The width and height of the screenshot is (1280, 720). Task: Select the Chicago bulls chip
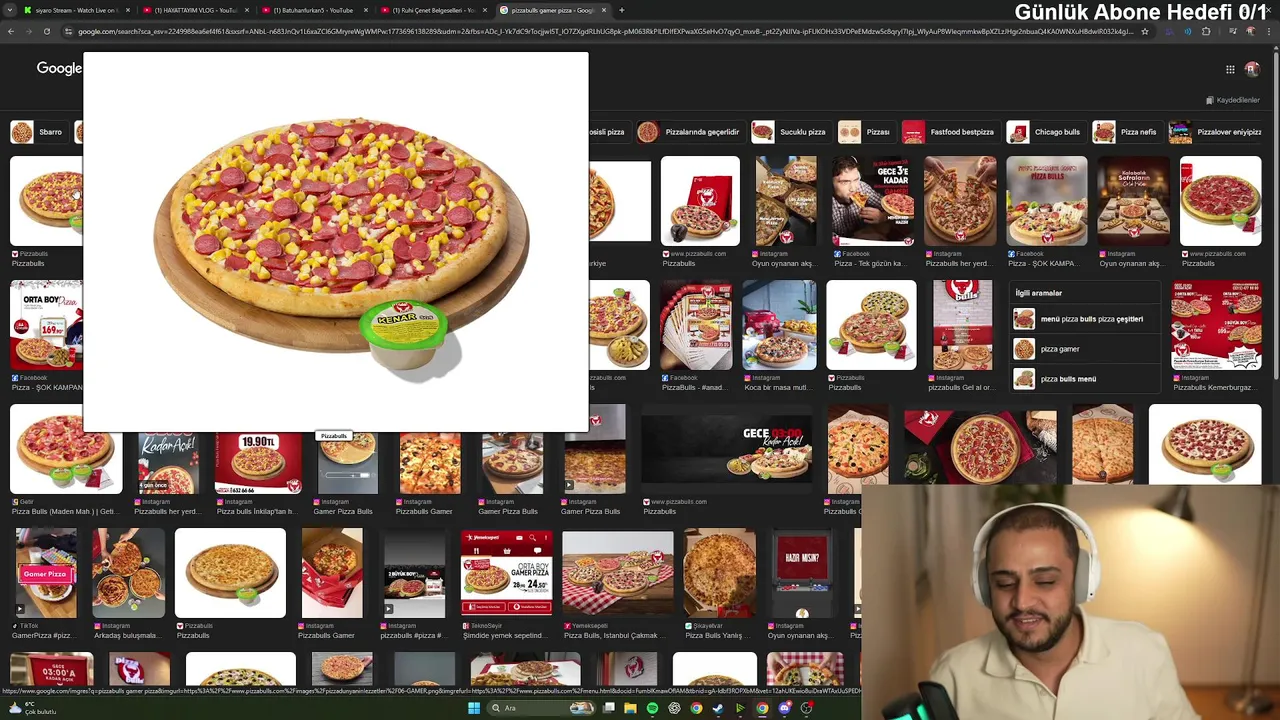1045,132
